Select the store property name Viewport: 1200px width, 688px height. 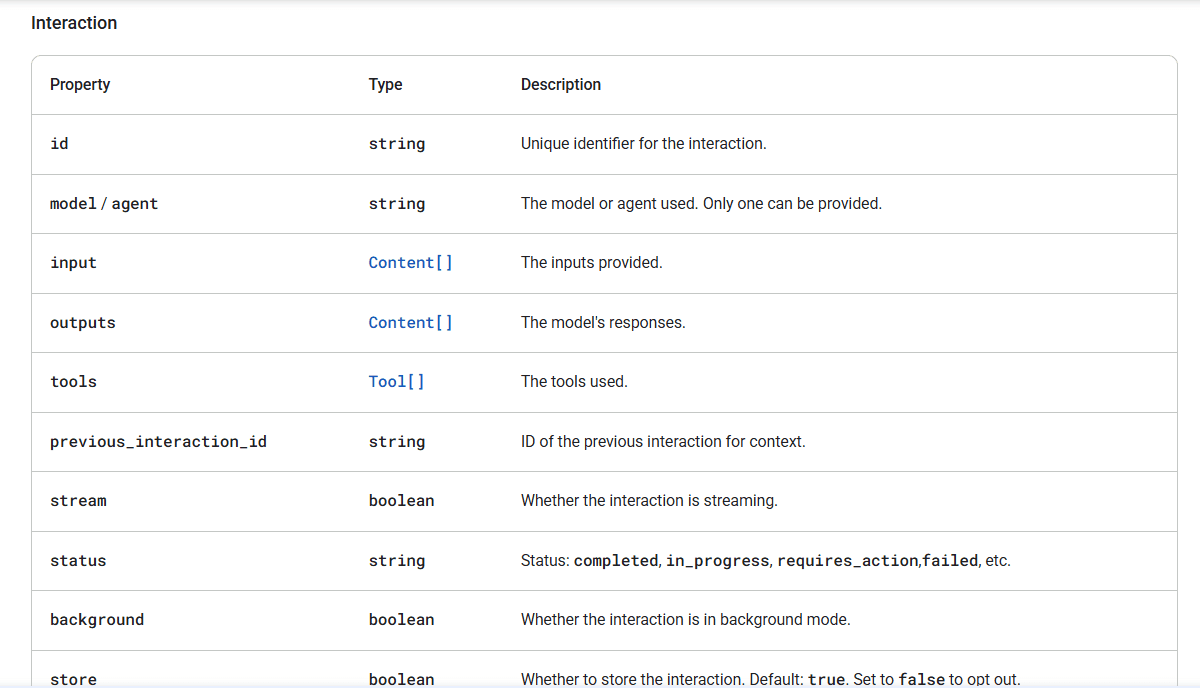73,678
